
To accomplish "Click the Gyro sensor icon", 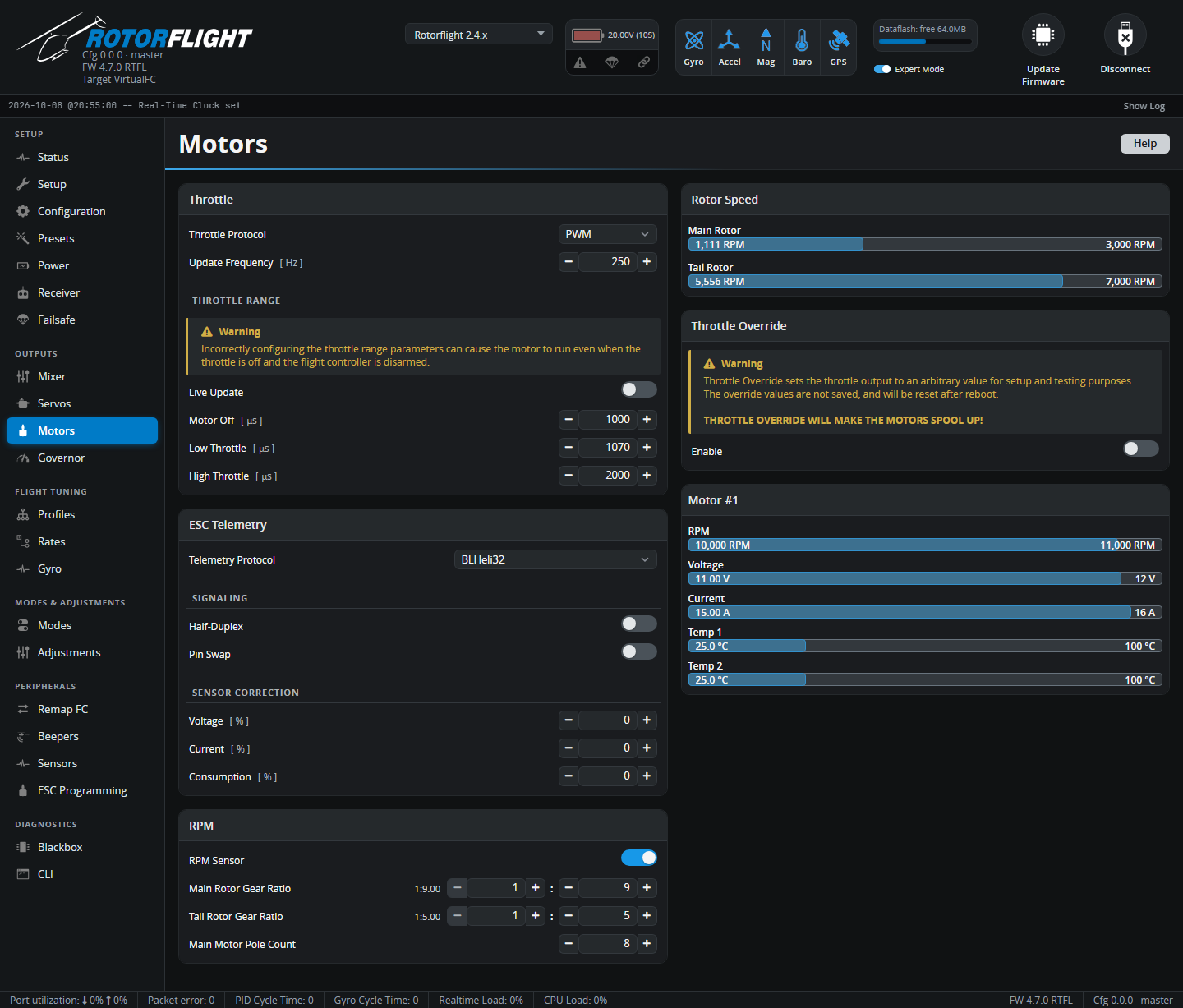I will (694, 40).
